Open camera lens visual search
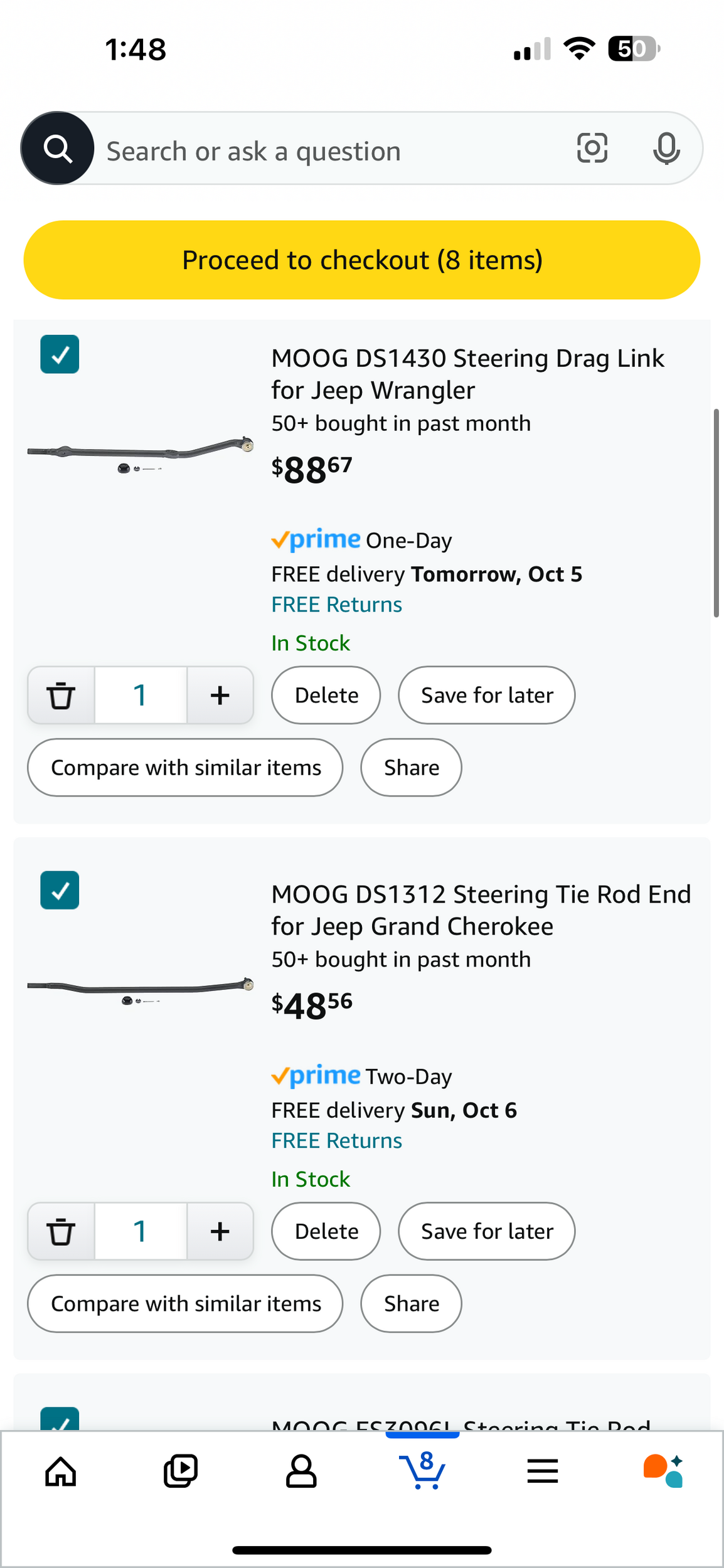Viewport: 724px width, 1568px height. click(x=592, y=149)
